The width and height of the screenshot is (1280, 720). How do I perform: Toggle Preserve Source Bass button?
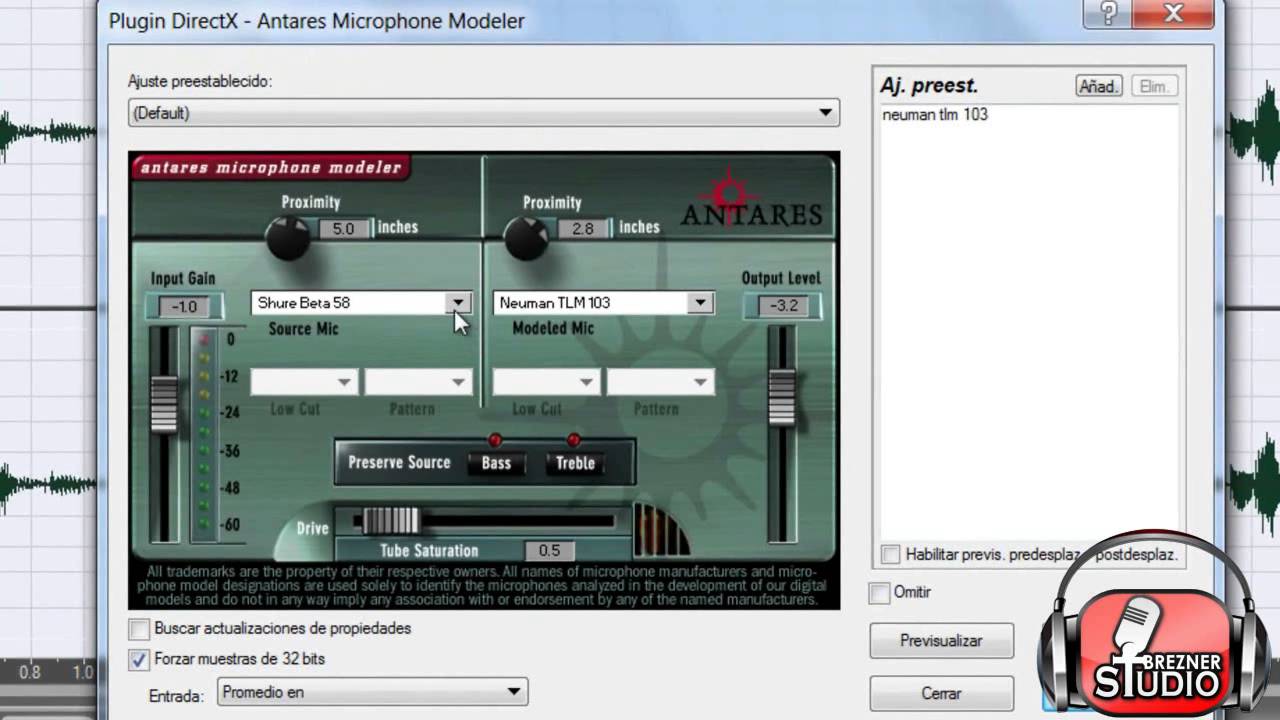point(496,463)
